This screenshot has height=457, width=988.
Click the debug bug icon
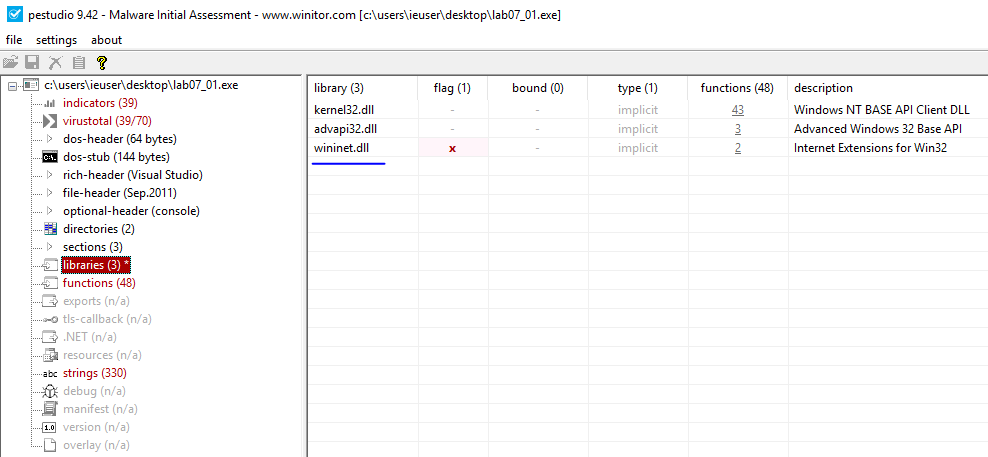pyautogui.click(x=50, y=391)
